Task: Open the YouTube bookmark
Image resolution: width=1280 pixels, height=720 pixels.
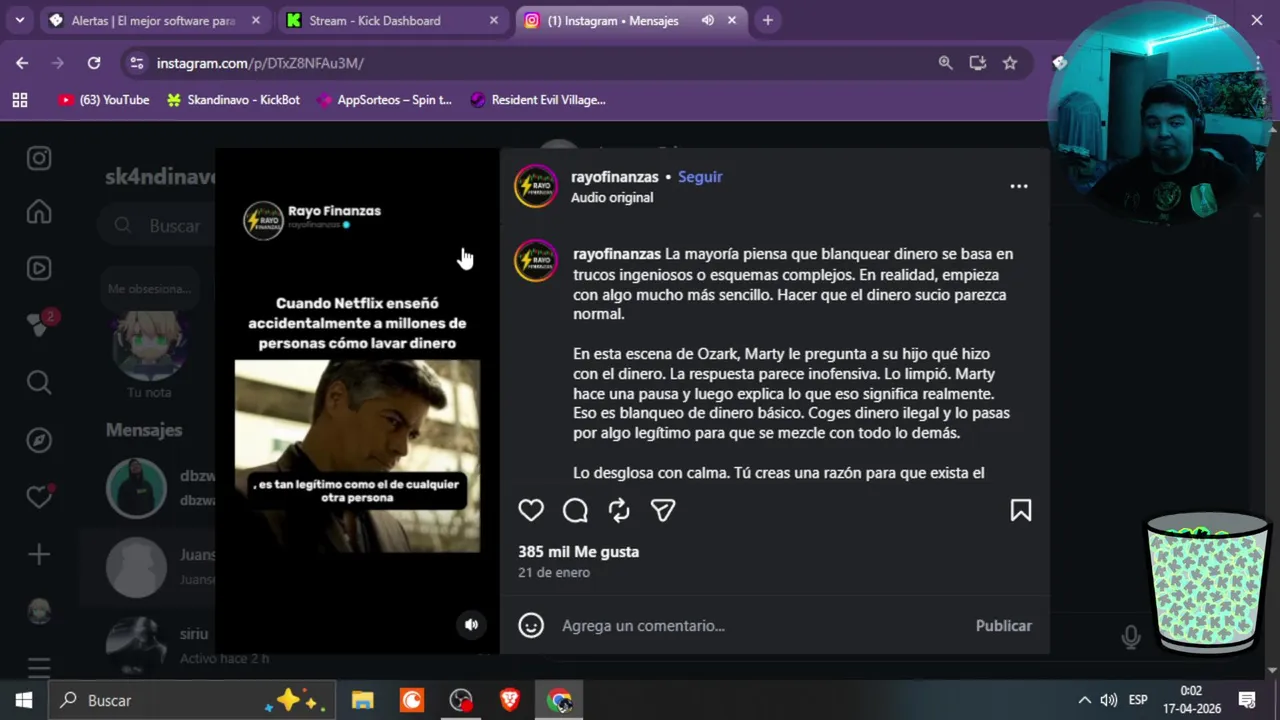Action: click(x=104, y=100)
